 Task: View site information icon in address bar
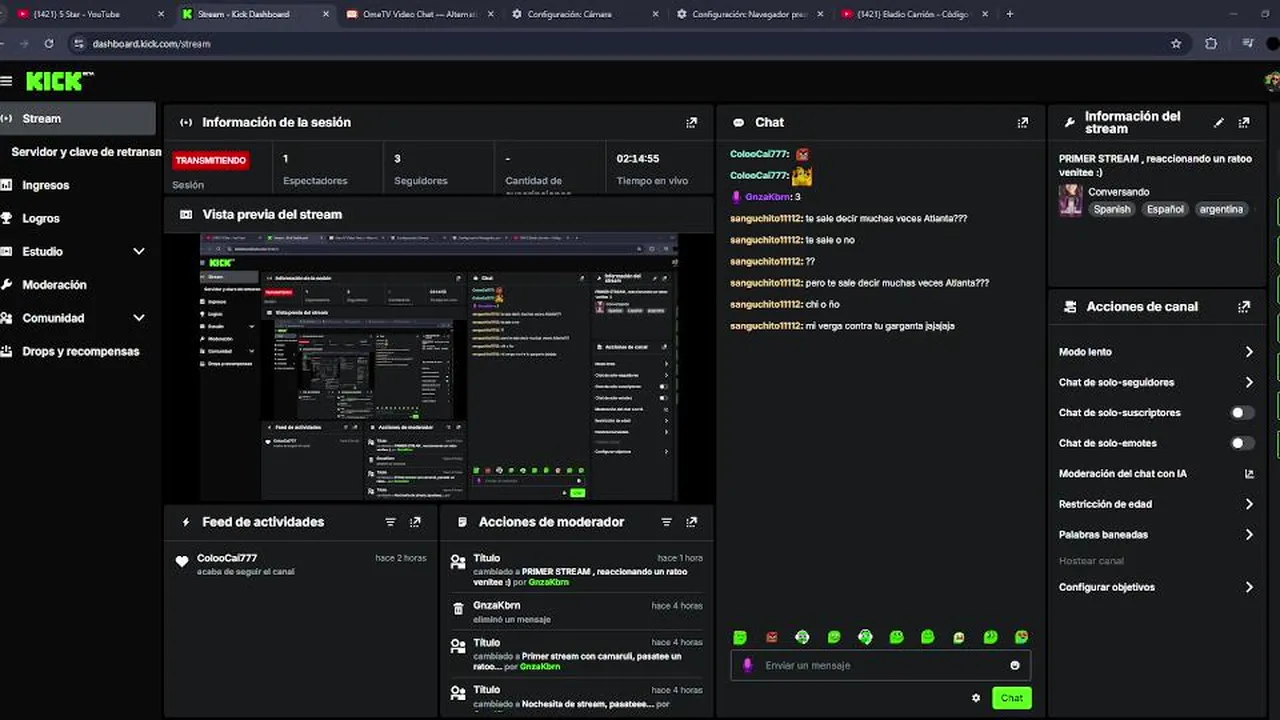click(79, 44)
